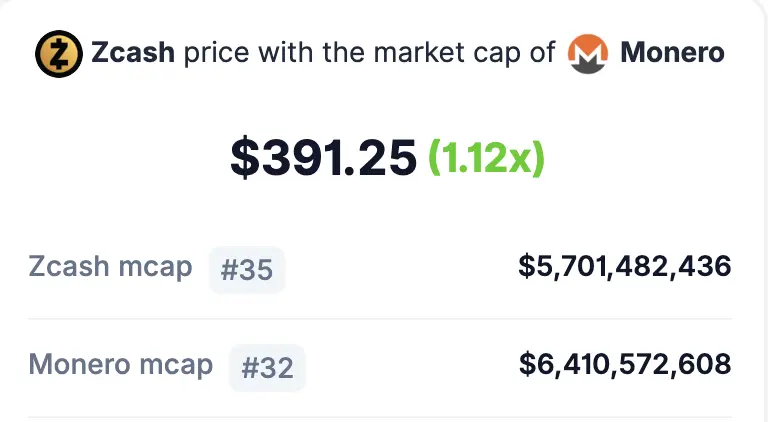Image resolution: width=770 pixels, height=422 pixels.
Task: Click the "market cap" phrase in the heading
Action: click(x=456, y=53)
